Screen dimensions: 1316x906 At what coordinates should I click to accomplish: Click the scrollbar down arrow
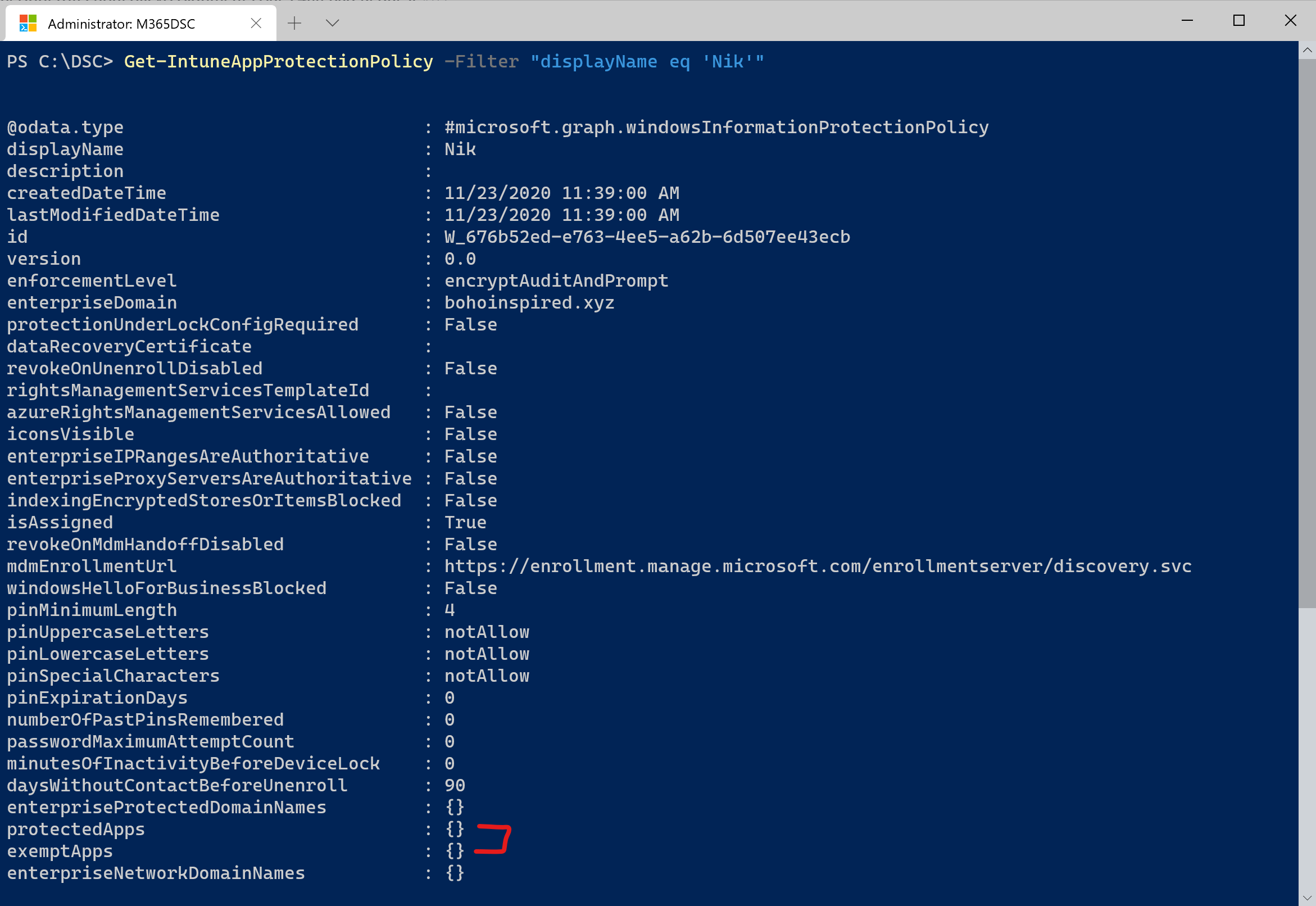1306,896
